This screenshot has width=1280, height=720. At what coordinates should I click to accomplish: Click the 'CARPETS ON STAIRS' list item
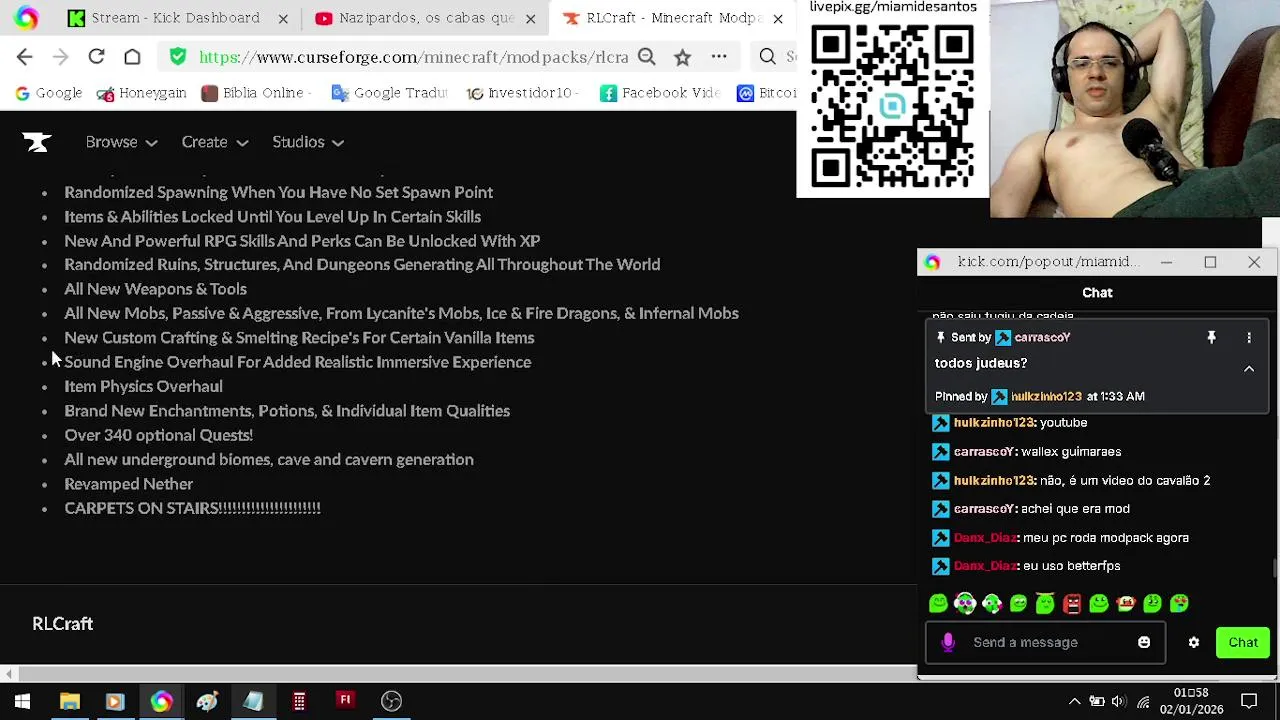(192, 508)
